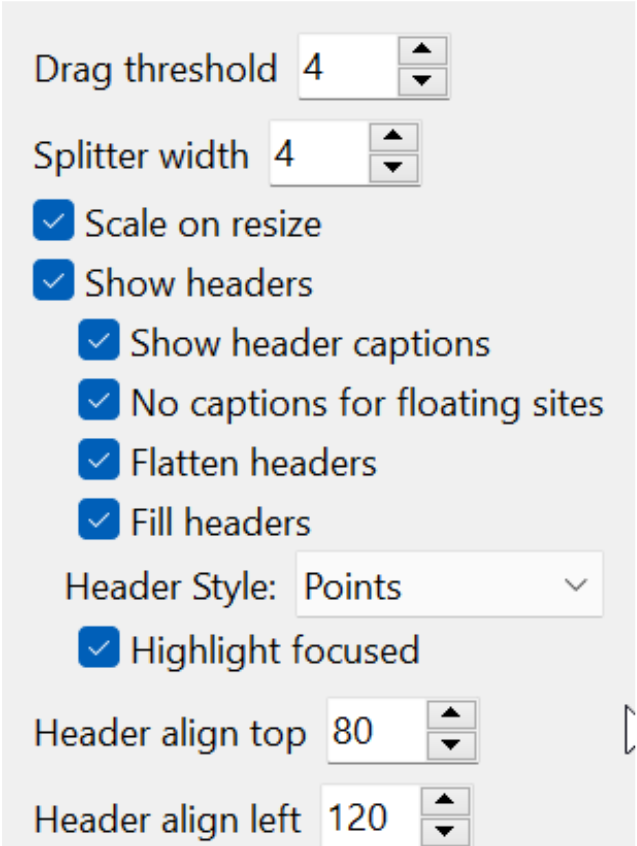Screen dimensions: 637x846
Task: Uncheck No captions for floating sites
Action: point(99,402)
